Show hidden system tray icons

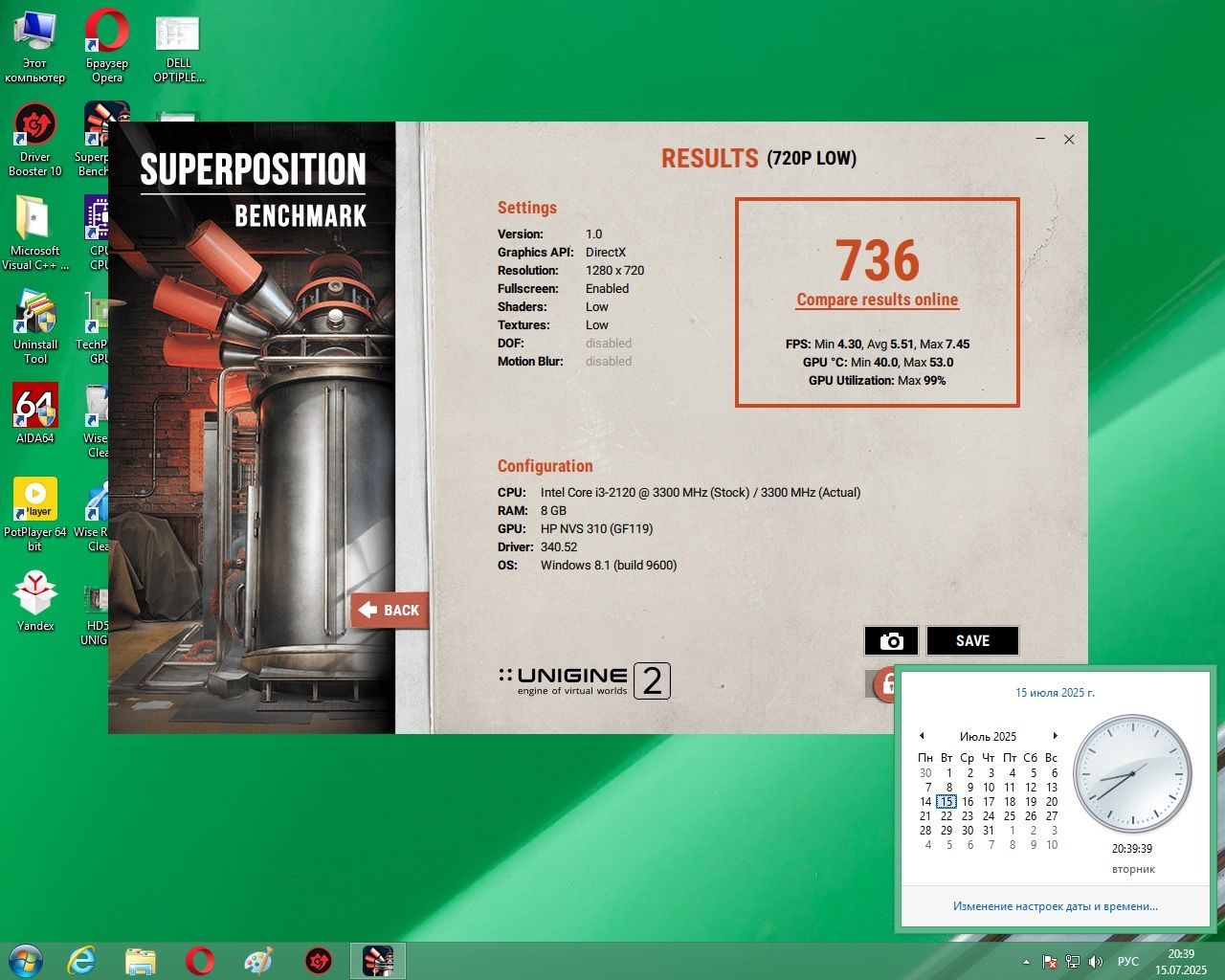tap(1027, 962)
